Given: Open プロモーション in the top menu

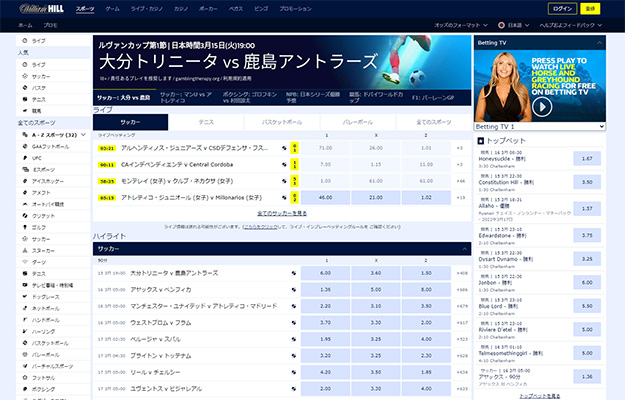Looking at the screenshot, I should click(295, 9).
